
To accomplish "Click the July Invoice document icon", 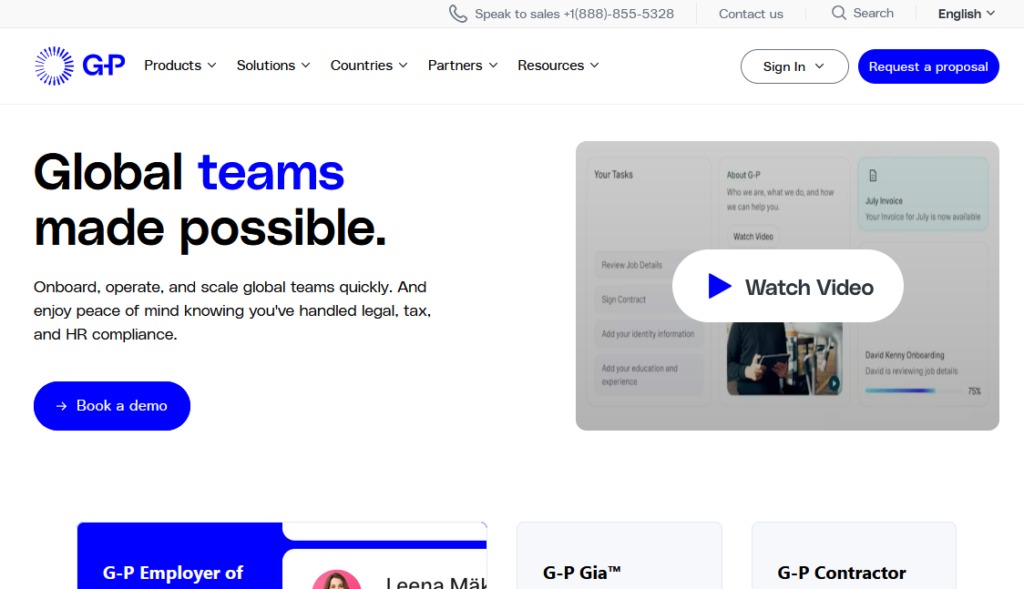I will point(873,176).
